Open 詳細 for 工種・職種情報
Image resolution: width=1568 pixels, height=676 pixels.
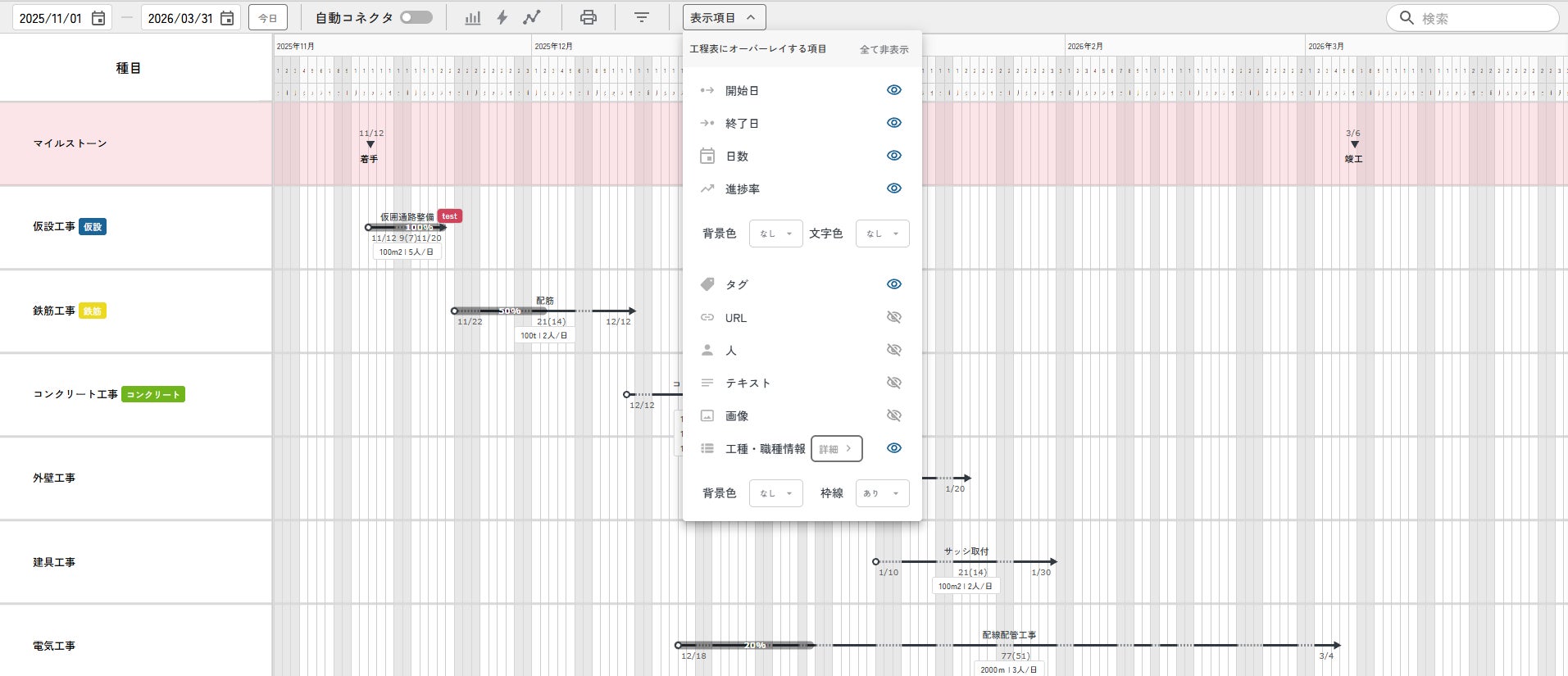pos(836,449)
